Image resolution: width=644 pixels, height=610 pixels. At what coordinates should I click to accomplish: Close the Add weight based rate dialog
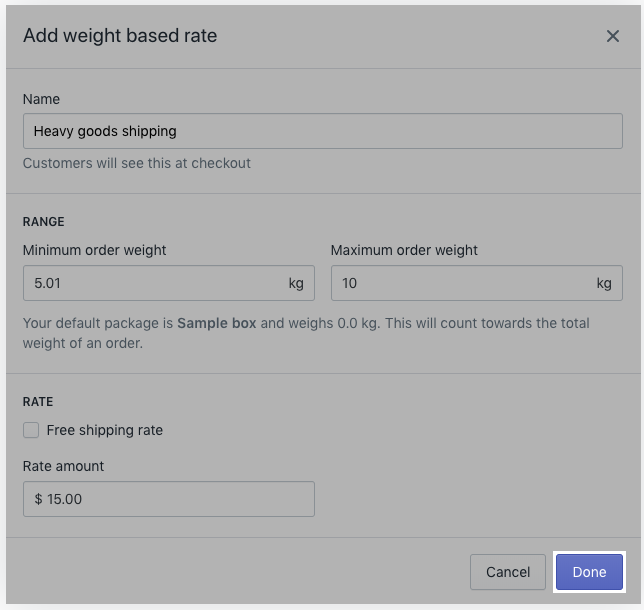(612, 36)
